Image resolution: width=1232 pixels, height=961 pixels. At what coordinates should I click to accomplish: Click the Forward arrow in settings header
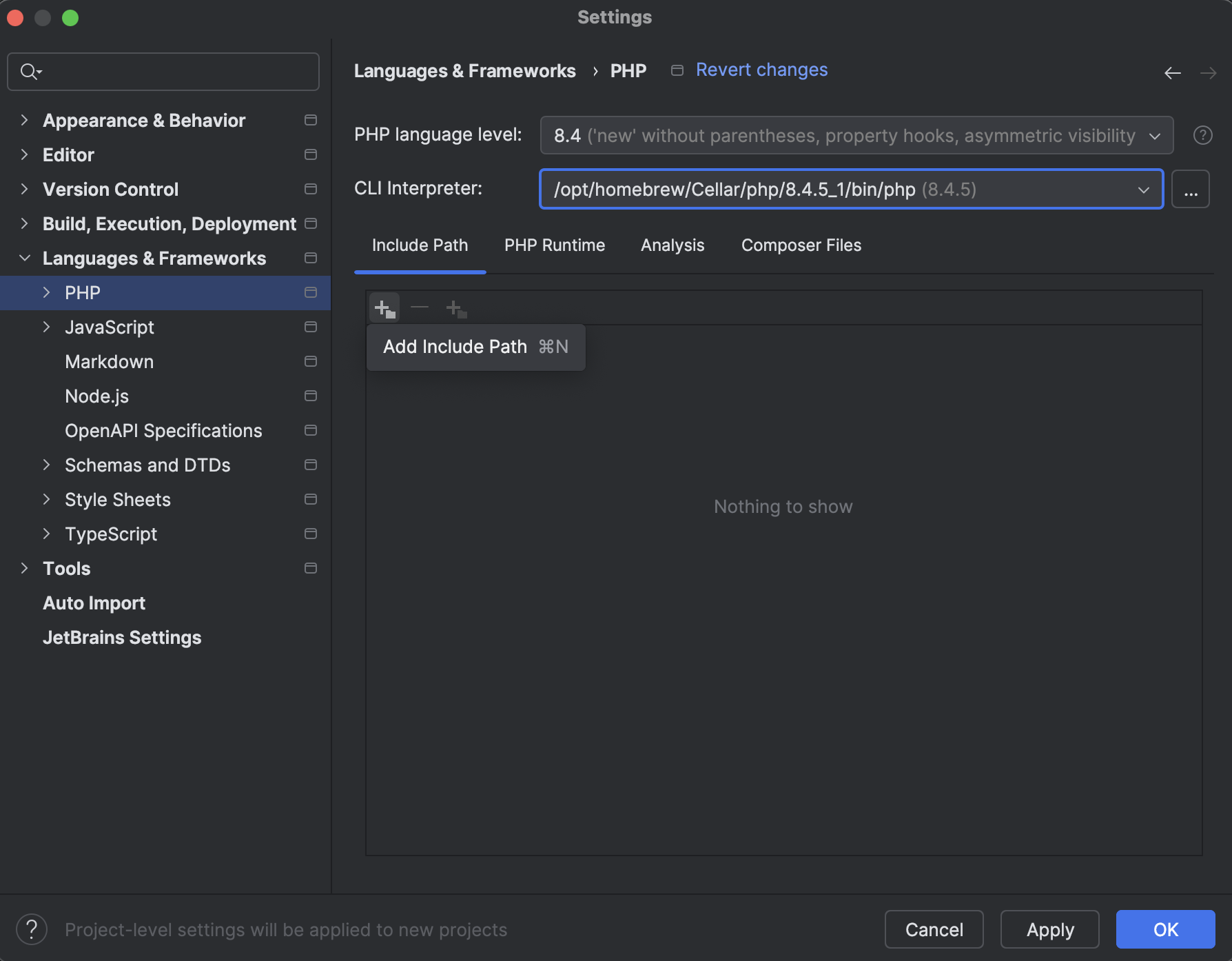pos(1208,72)
